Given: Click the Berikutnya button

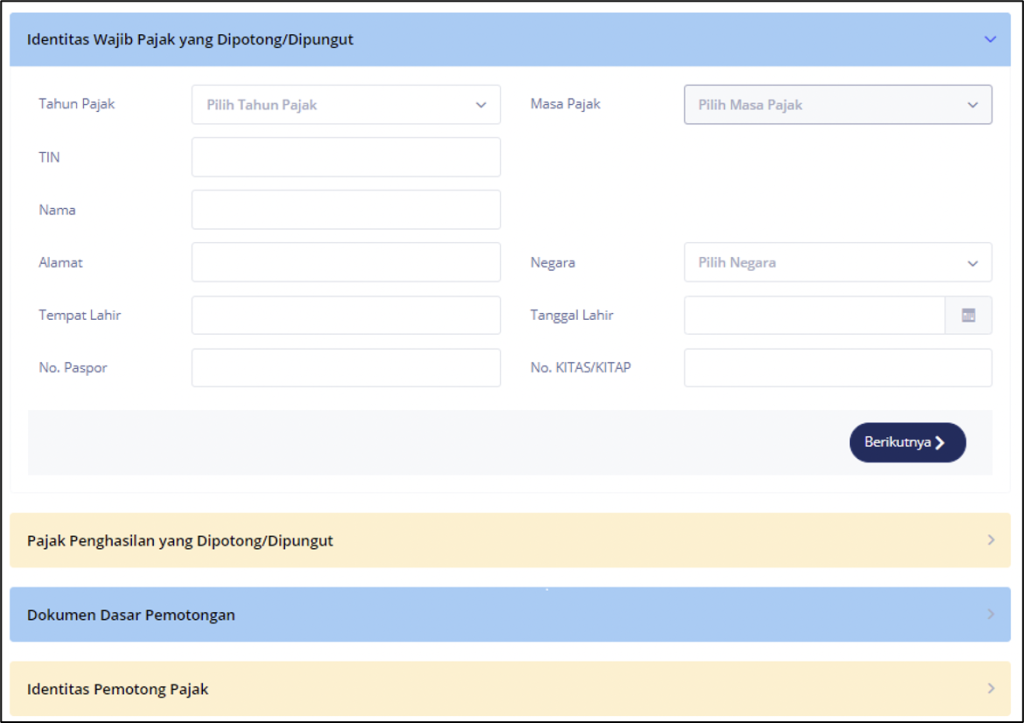Looking at the screenshot, I should click(907, 442).
